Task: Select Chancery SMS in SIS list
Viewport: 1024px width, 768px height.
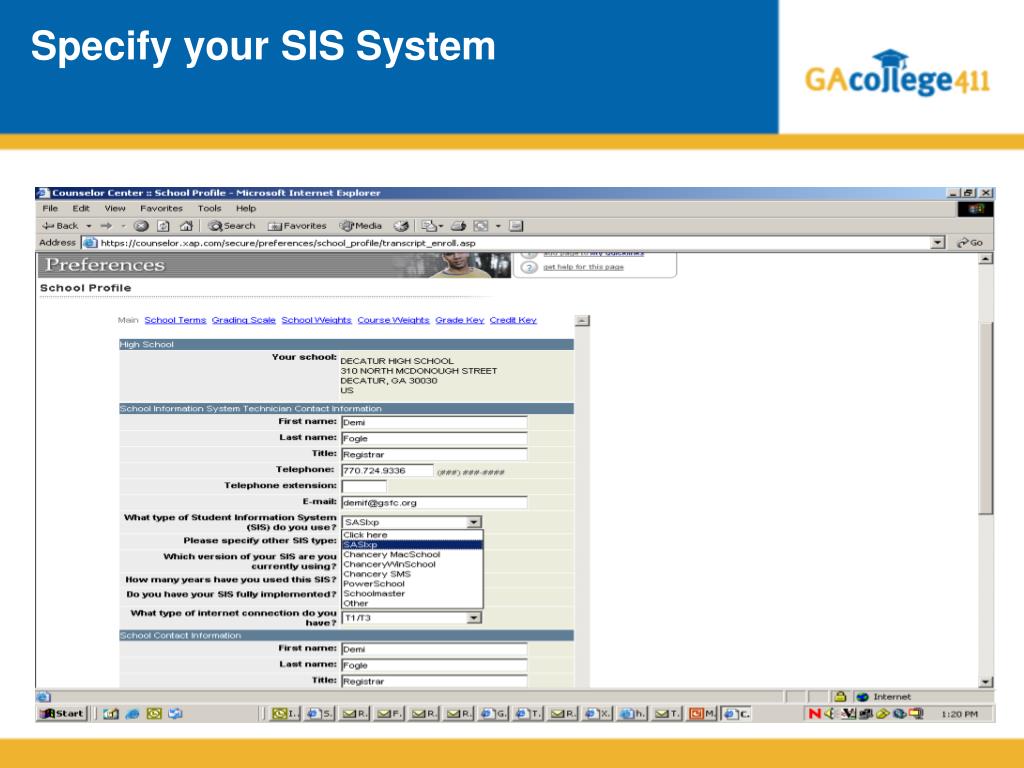Action: 412,574
